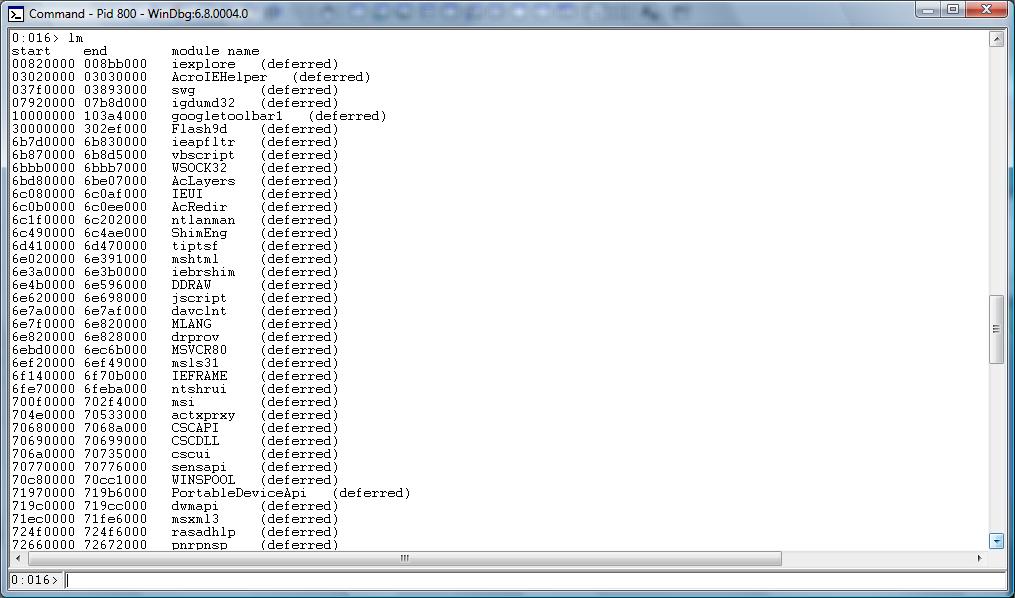Click the AcroIEHelper module name
This screenshot has width=1015, height=598.
219,77
